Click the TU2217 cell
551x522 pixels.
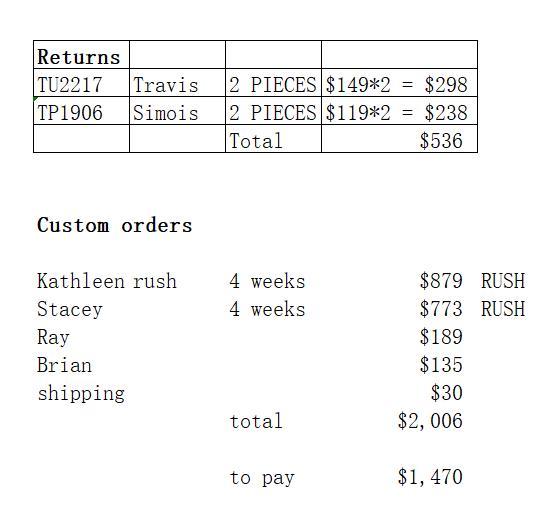81,83
